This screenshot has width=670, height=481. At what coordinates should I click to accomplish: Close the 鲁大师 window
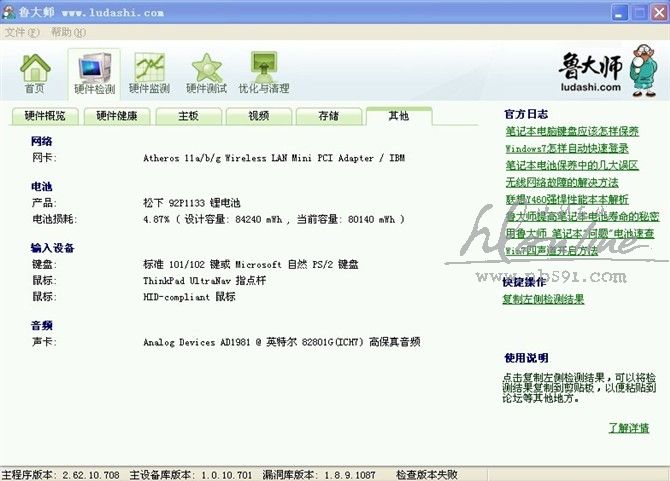(x=659, y=13)
